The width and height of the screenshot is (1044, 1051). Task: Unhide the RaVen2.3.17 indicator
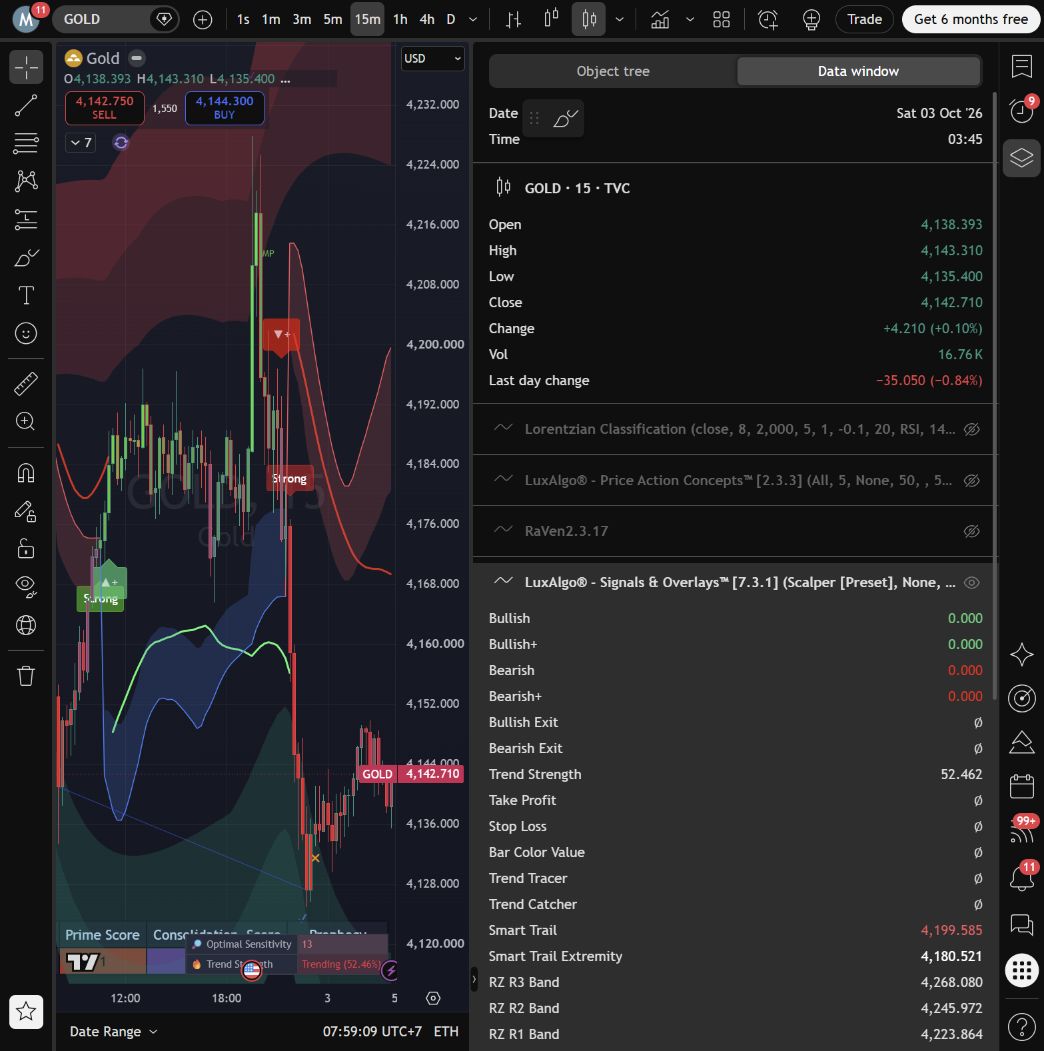coord(972,531)
